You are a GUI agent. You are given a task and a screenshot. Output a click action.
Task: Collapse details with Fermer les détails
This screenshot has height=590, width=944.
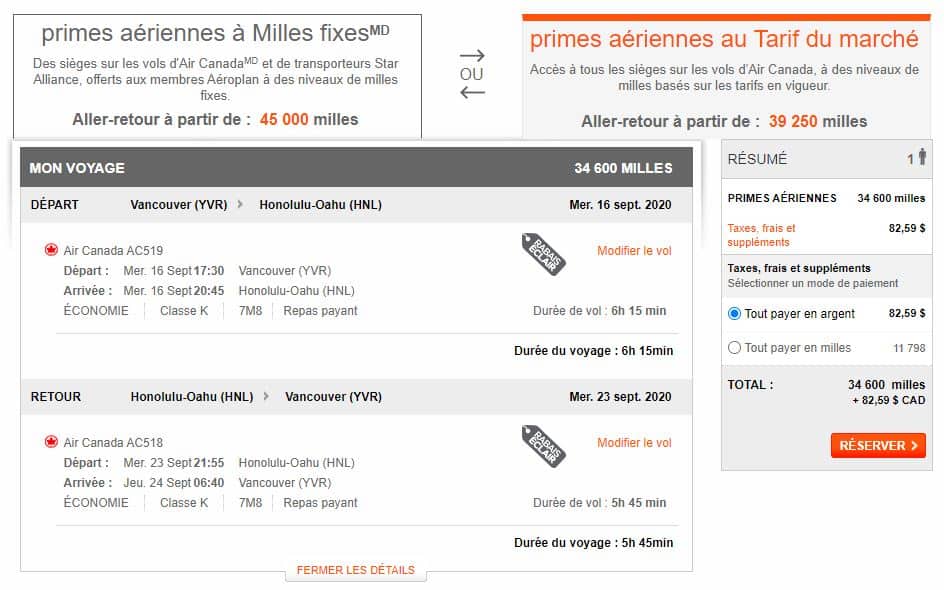pos(355,571)
